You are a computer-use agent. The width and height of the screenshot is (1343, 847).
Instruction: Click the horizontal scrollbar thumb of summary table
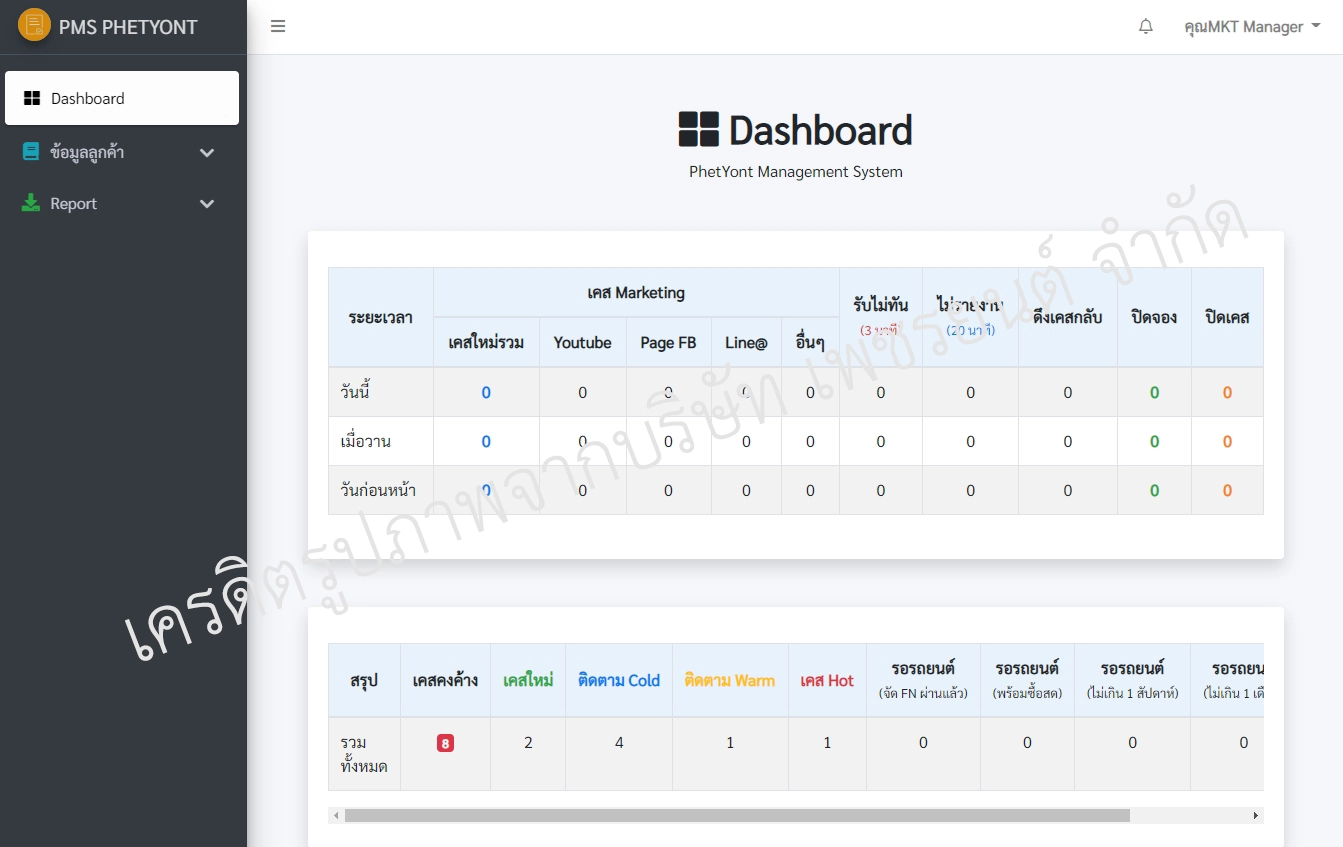pos(737,816)
